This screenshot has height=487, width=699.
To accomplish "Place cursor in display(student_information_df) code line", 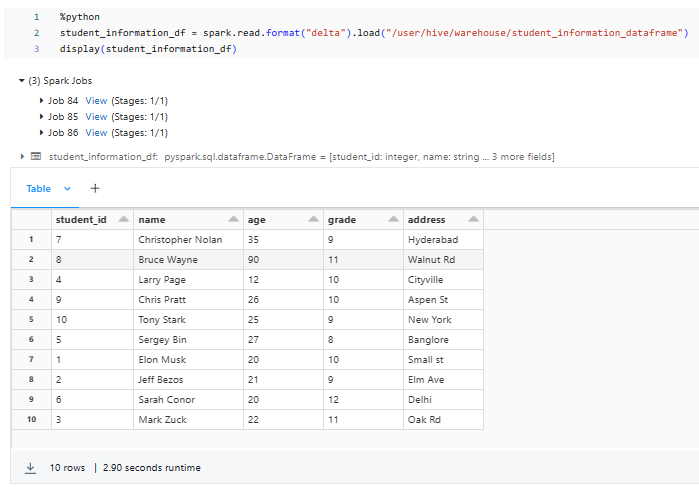I will (148, 48).
